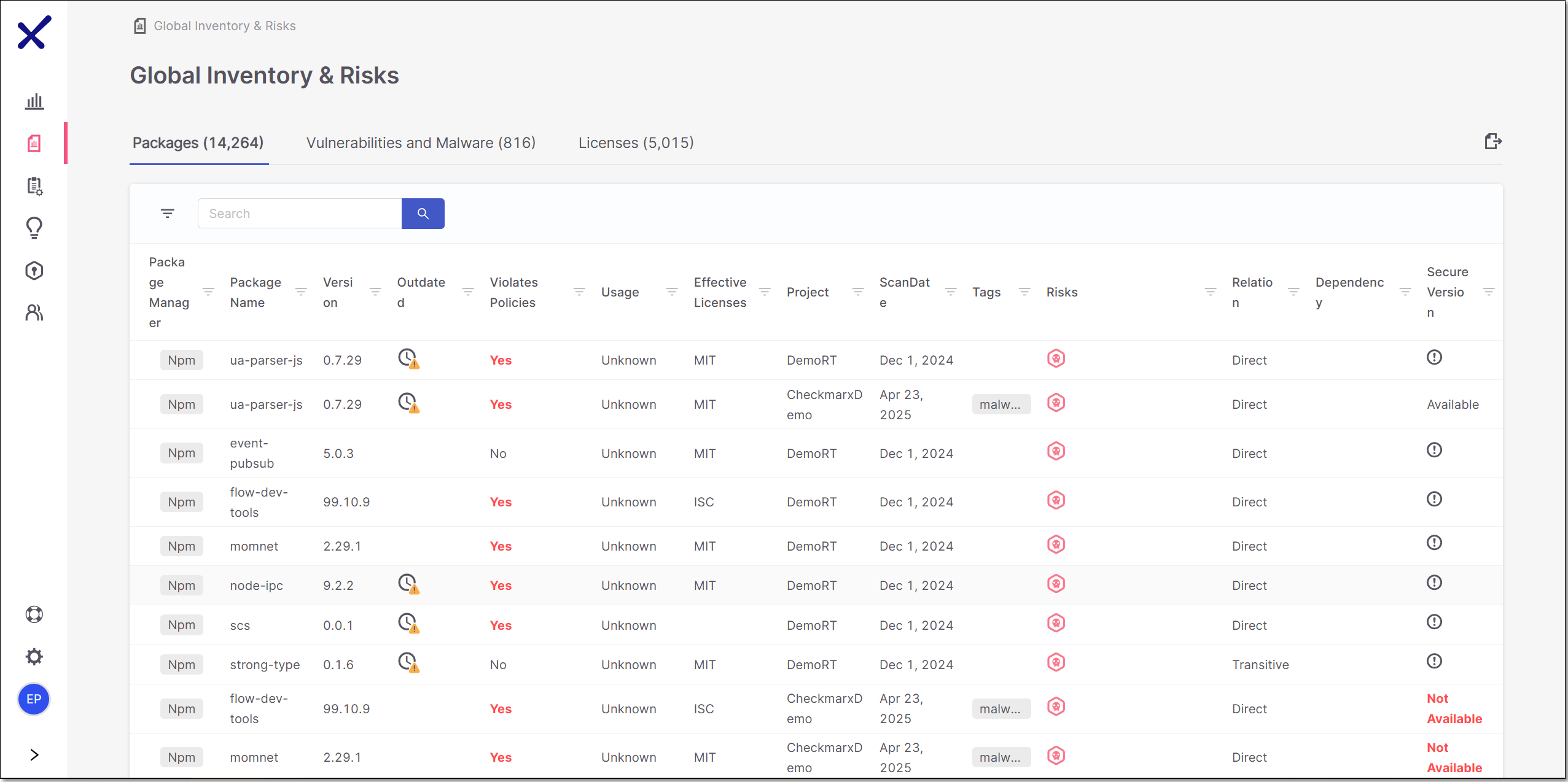
Task: Click malware risk icon in node-ipc row
Action: (1056, 584)
